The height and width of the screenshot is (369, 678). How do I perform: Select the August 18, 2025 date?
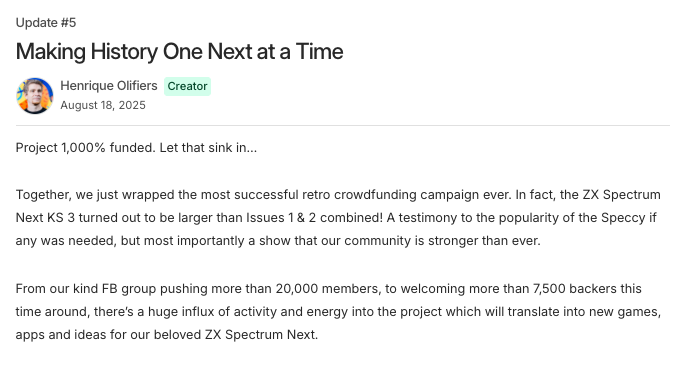point(103,105)
